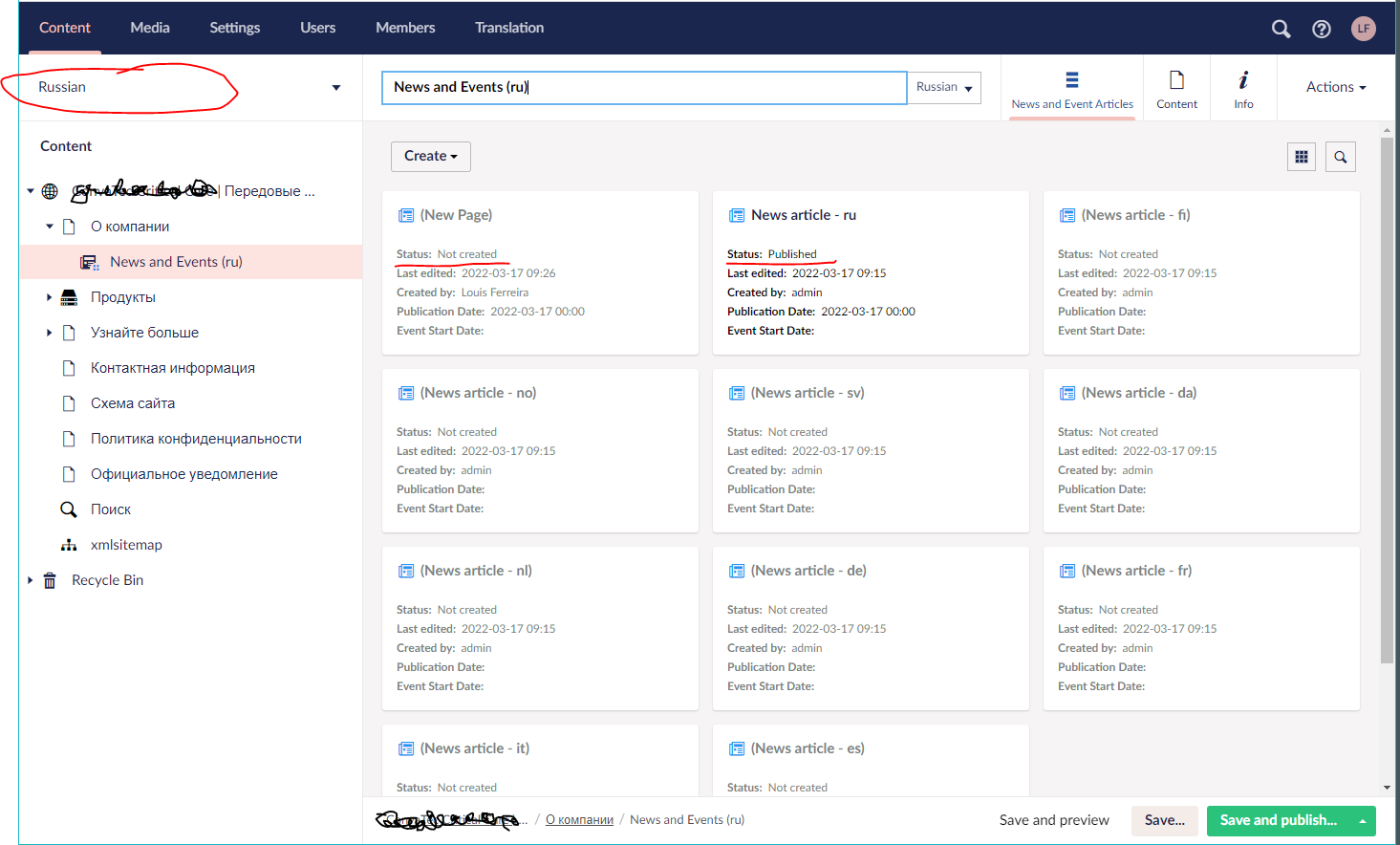
Task: Open the LF user avatar menu
Action: click(x=1364, y=29)
